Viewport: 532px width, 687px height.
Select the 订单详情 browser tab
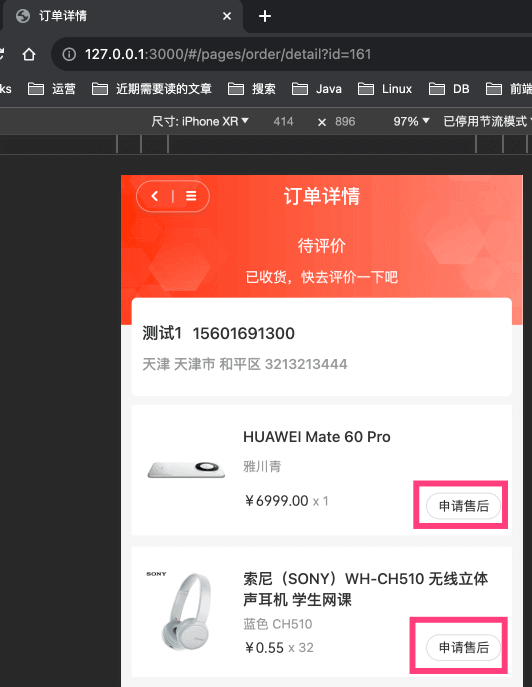[x=123, y=16]
